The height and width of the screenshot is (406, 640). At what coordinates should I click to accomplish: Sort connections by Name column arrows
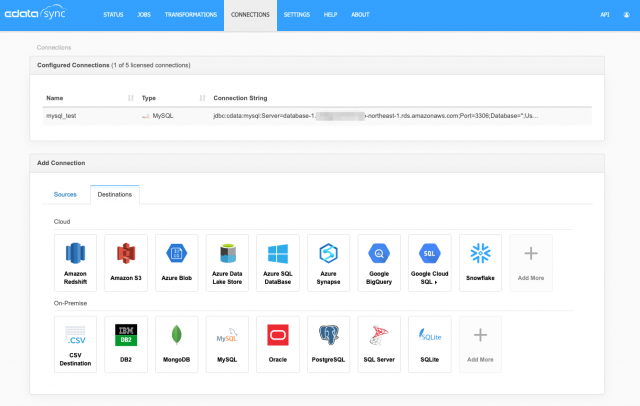(131, 98)
